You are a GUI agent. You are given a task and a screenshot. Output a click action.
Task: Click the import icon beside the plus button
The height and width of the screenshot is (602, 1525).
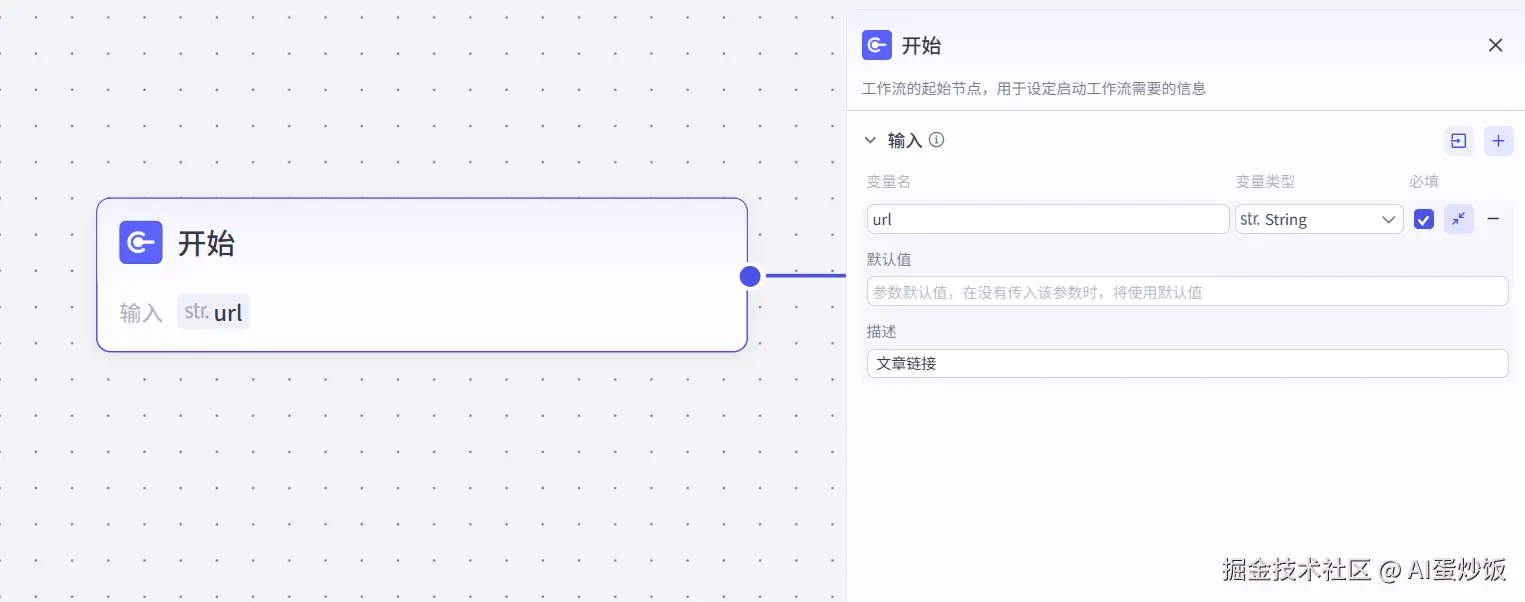coord(1458,141)
